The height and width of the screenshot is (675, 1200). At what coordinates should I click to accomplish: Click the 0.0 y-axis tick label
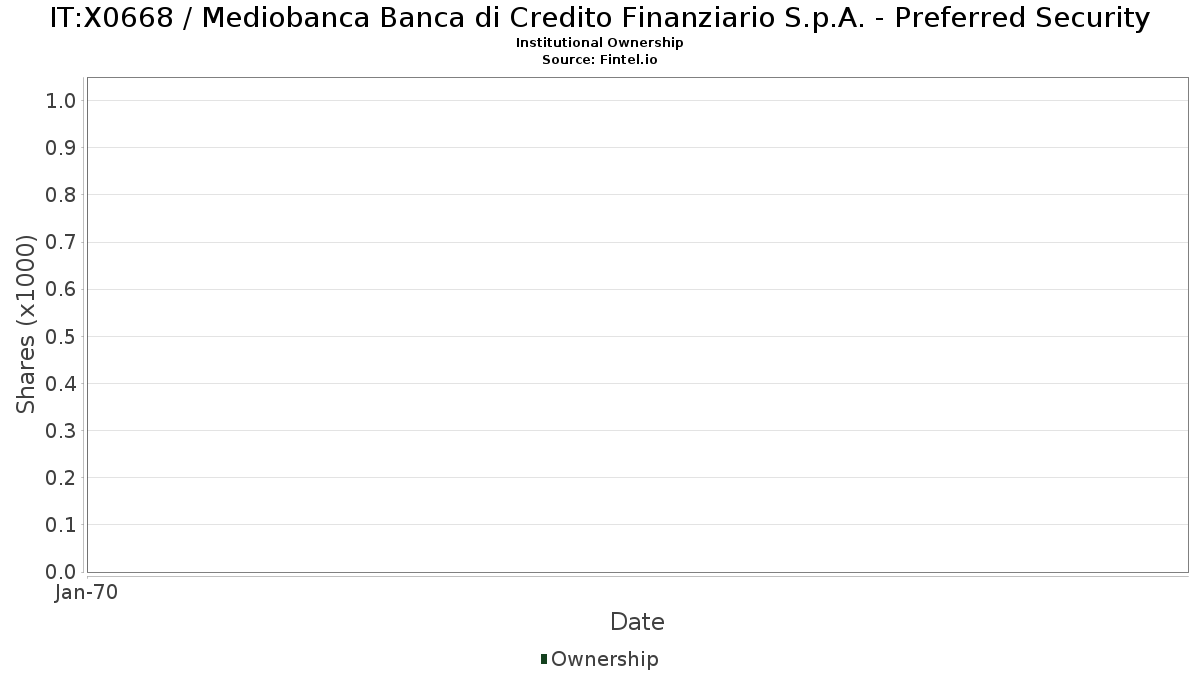click(x=61, y=572)
